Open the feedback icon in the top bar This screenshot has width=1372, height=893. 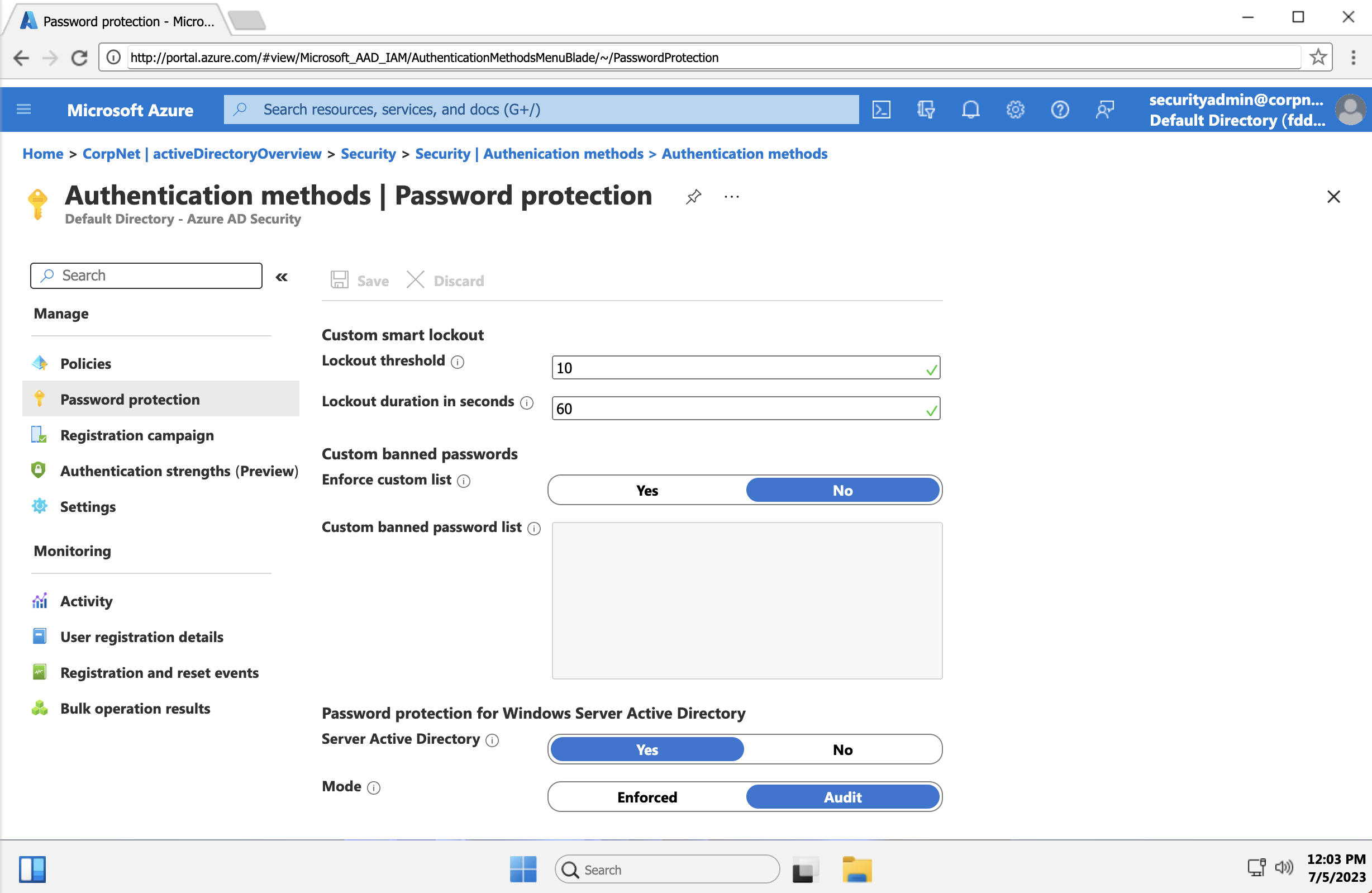1104,109
